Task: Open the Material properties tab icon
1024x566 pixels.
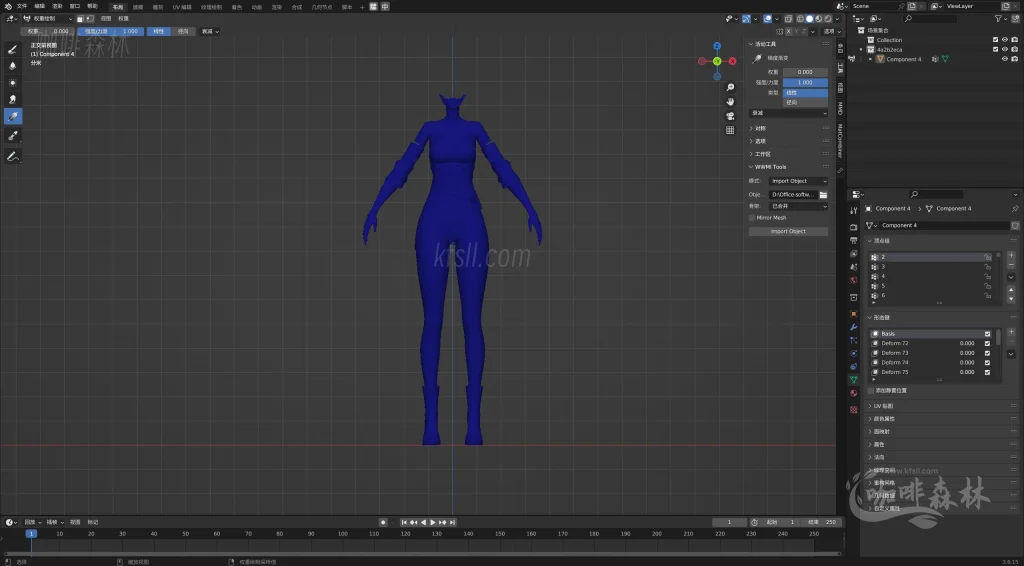Action: (854, 393)
